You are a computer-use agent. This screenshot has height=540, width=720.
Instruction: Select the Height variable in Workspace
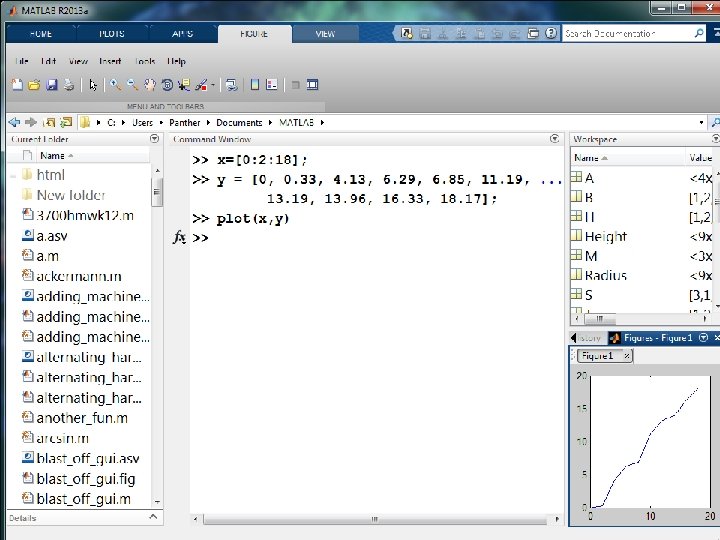[x=606, y=236]
